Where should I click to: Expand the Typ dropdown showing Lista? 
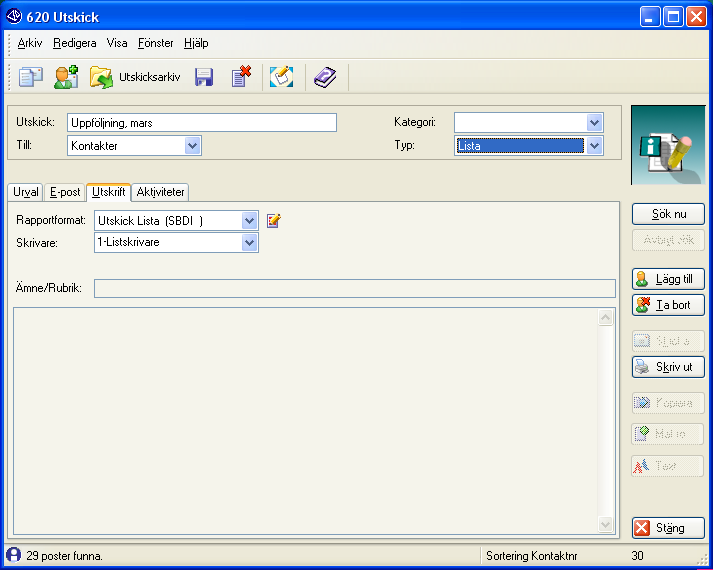[x=594, y=146]
